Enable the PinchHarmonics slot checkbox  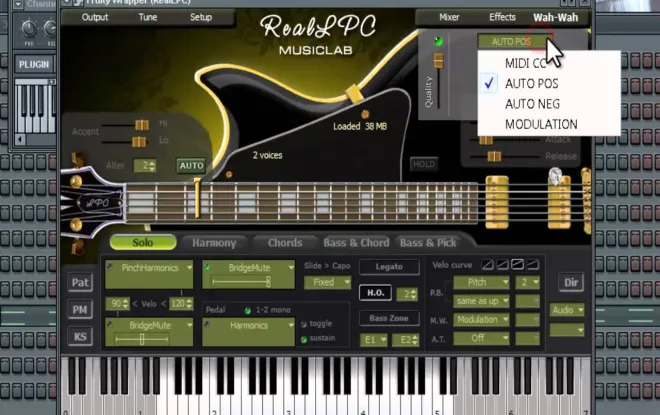pyautogui.click(x=110, y=266)
